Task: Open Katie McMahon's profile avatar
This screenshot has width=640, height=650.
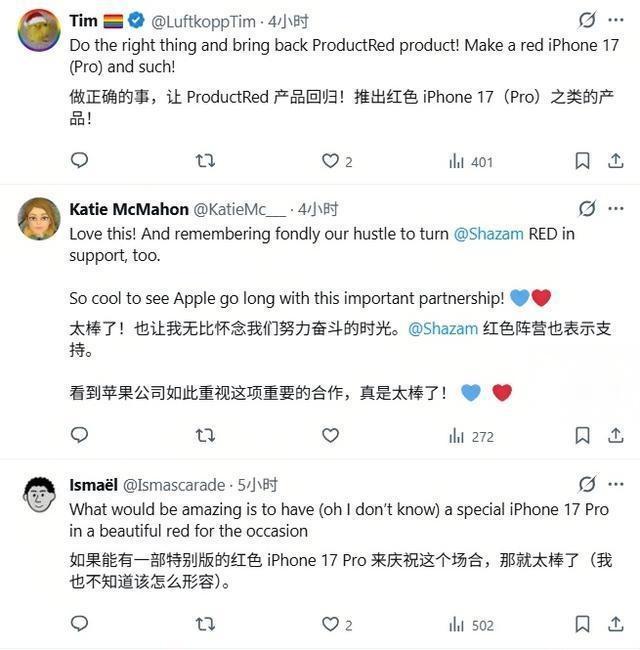Action: tap(39, 218)
